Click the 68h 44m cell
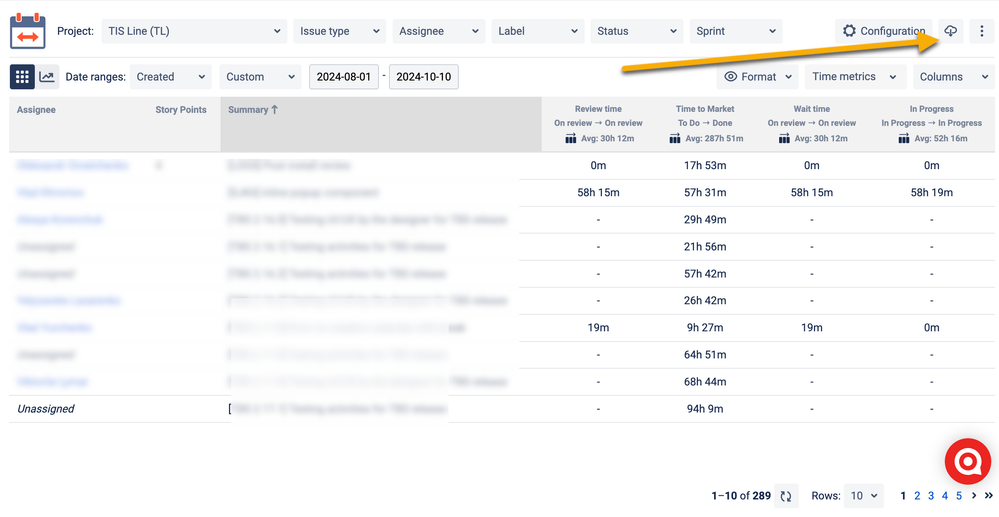This screenshot has width=999, height=517. point(705,382)
